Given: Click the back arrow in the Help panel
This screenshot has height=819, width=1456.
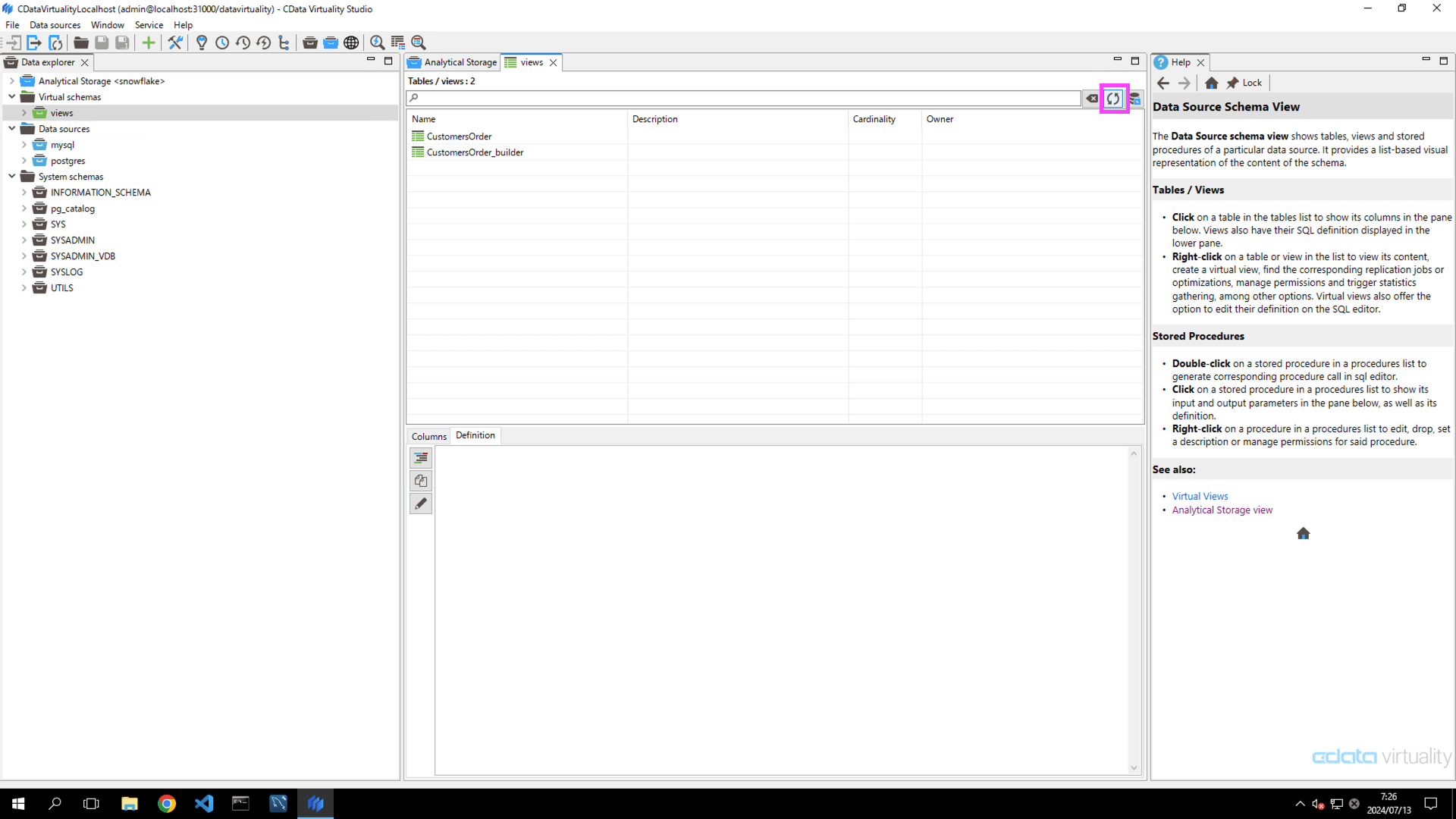Looking at the screenshot, I should coord(1163,83).
